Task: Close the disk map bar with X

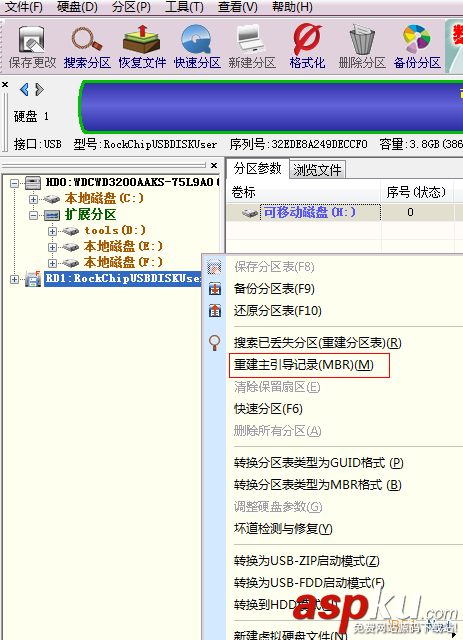Action: point(5,84)
